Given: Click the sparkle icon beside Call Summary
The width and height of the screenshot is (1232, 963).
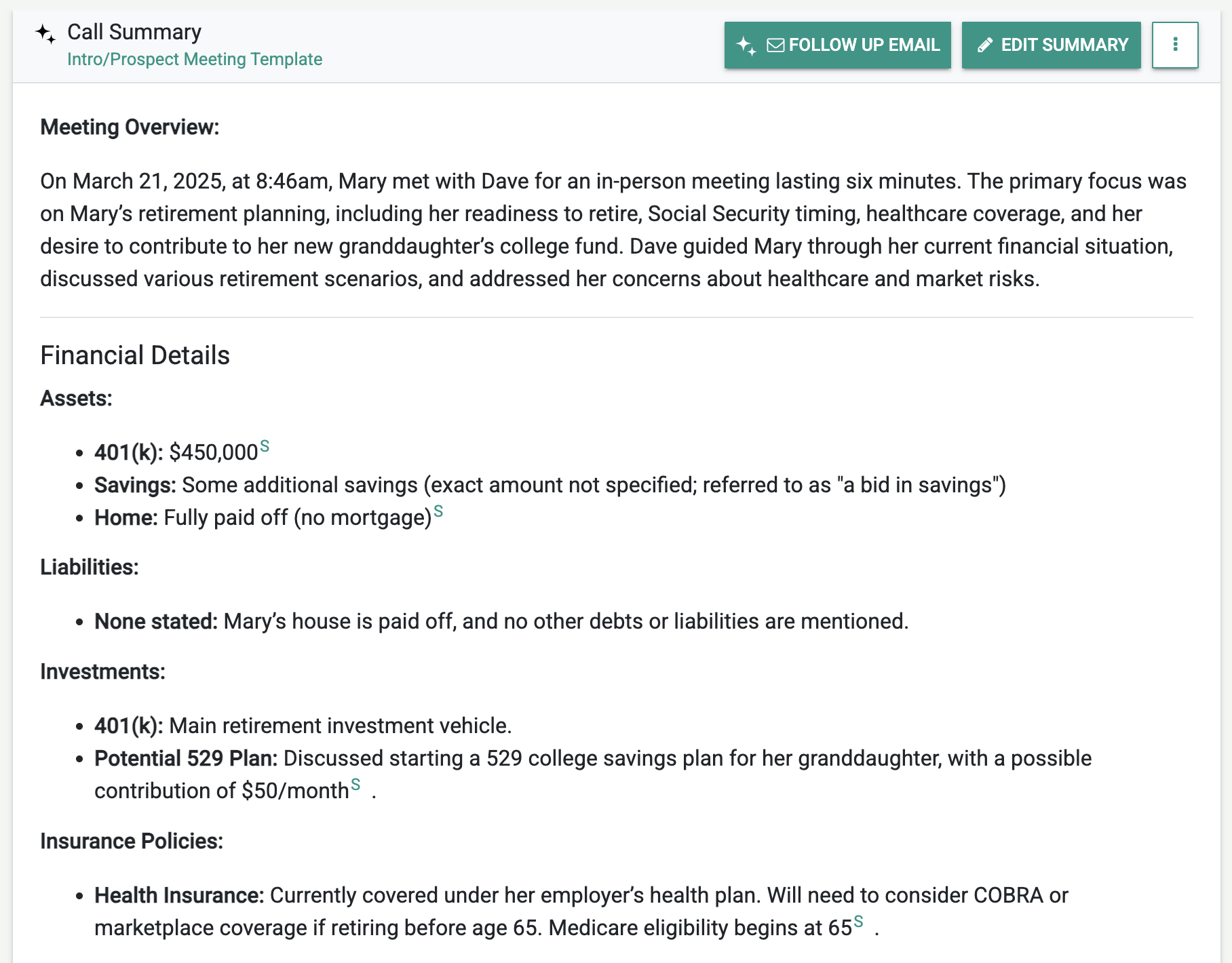Looking at the screenshot, I should pyautogui.click(x=45, y=33).
